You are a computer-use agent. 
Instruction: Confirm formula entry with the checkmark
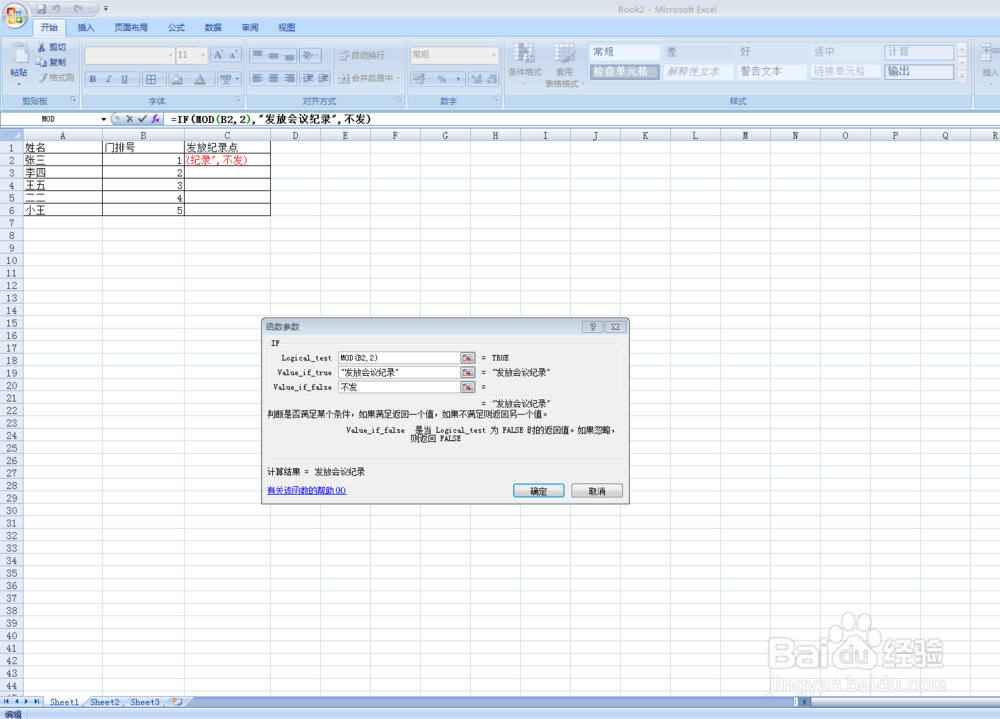142,119
